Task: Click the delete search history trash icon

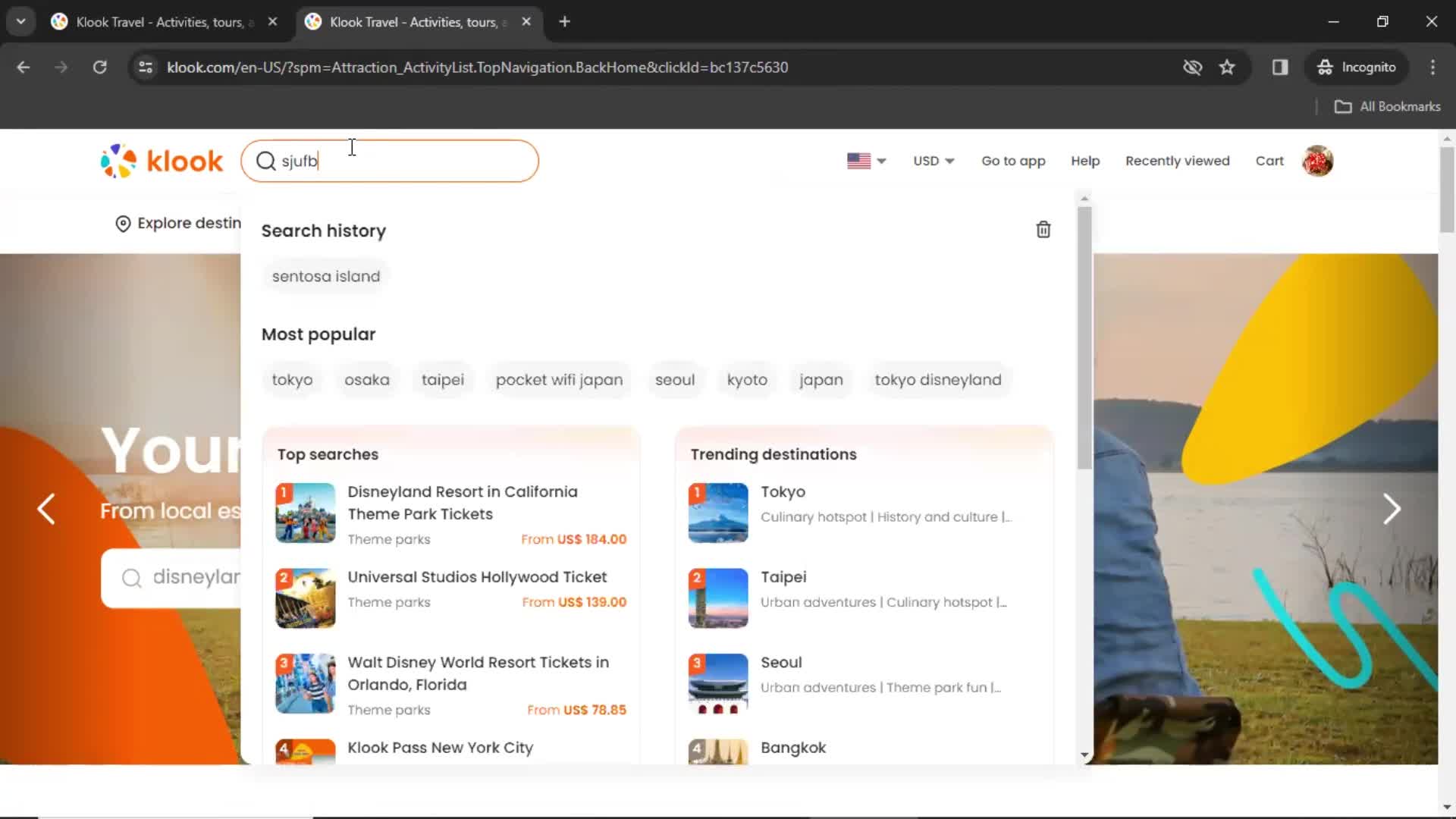Action: 1043,229
